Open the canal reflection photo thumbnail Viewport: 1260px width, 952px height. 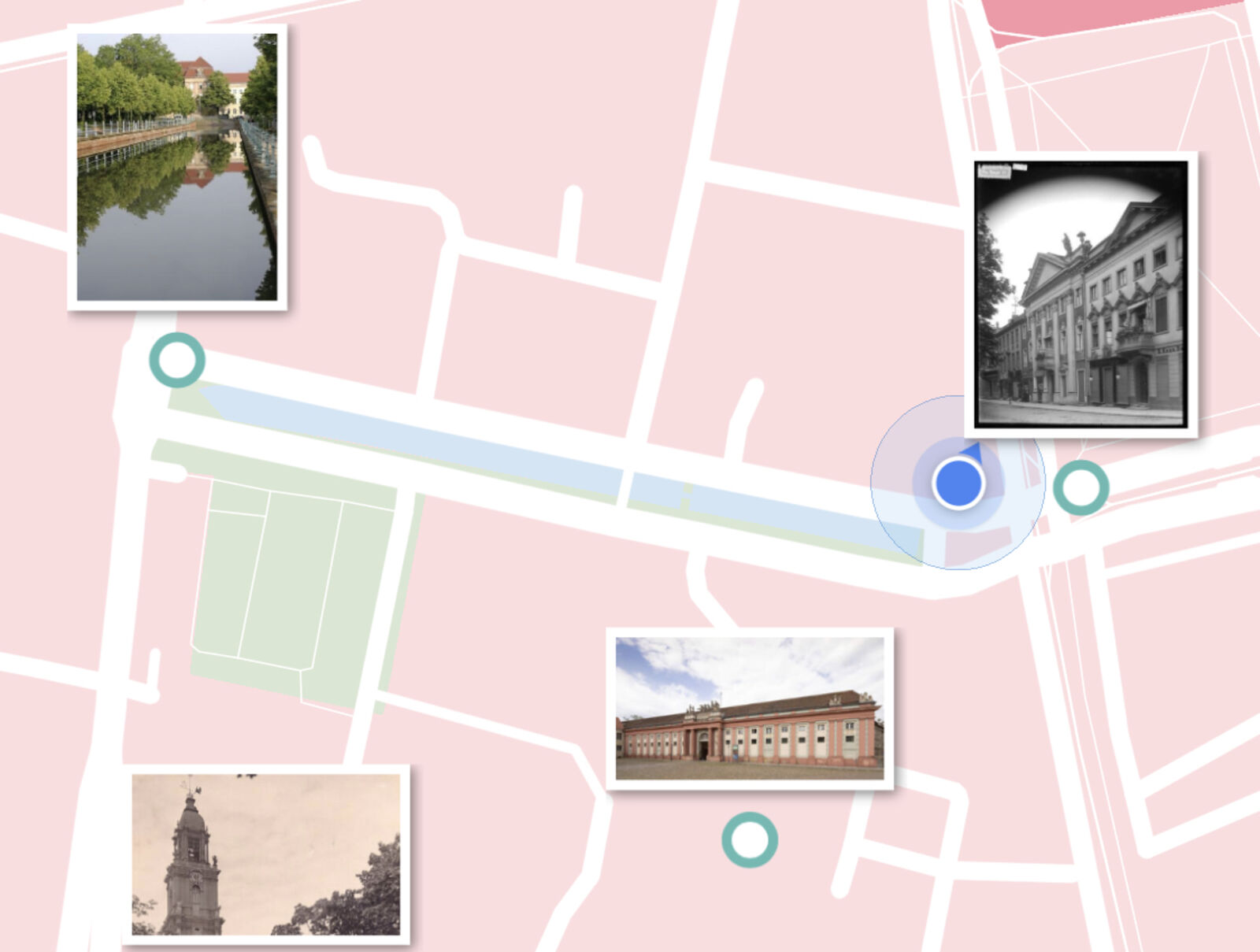click(x=177, y=166)
